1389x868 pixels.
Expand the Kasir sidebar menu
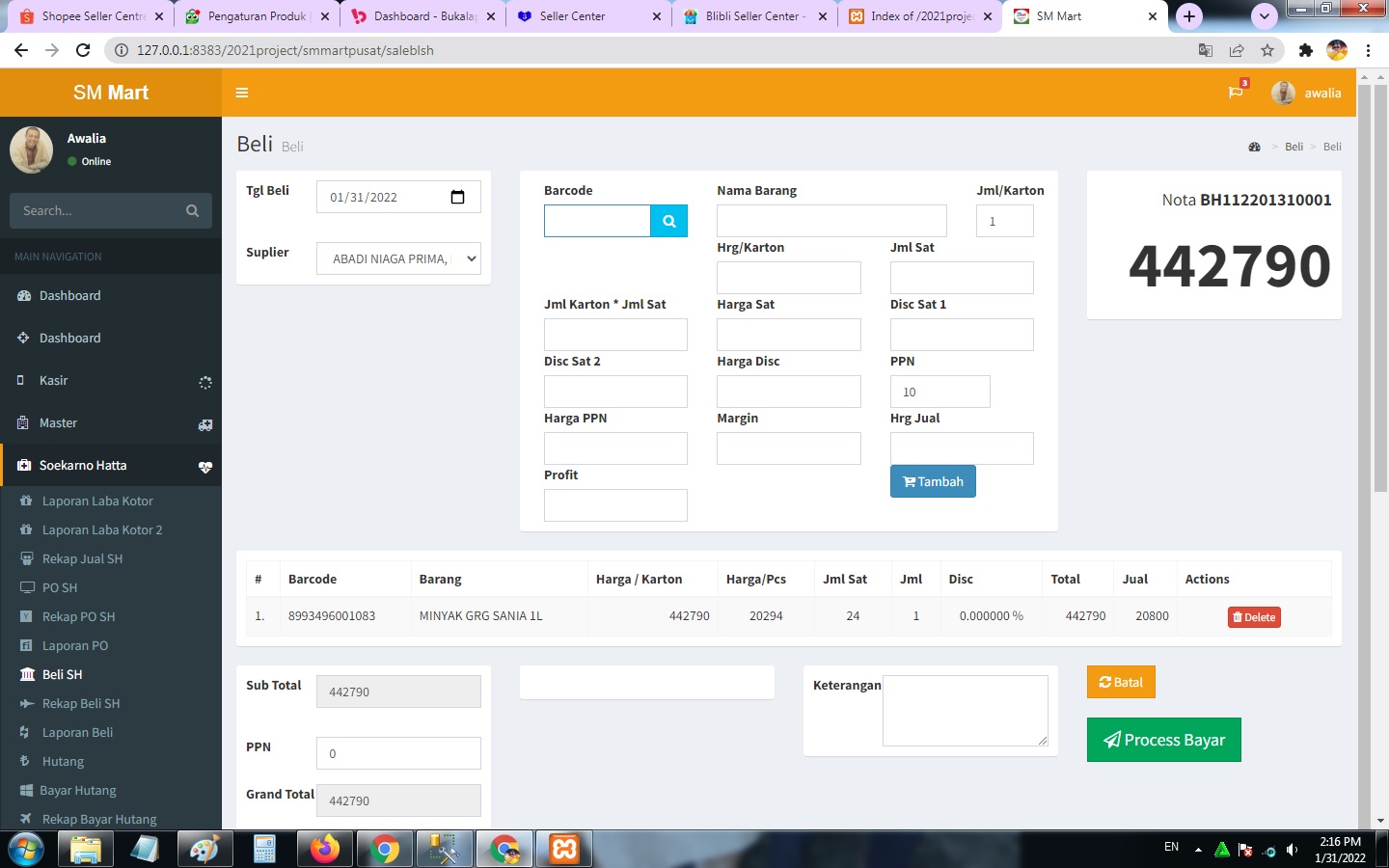click(x=111, y=381)
